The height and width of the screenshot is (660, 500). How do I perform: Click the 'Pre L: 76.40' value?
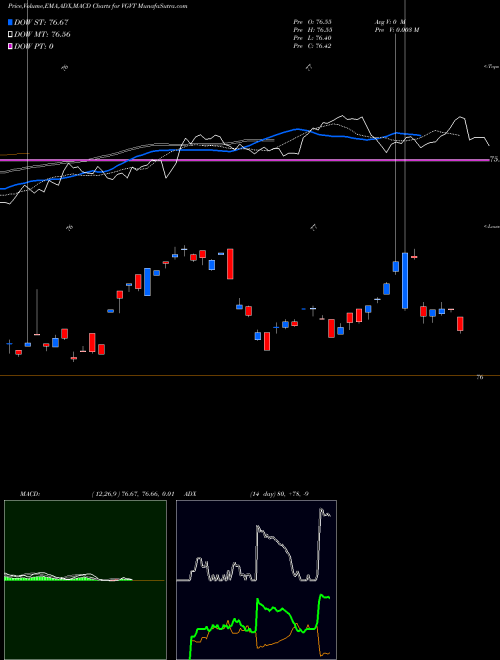(312, 38)
